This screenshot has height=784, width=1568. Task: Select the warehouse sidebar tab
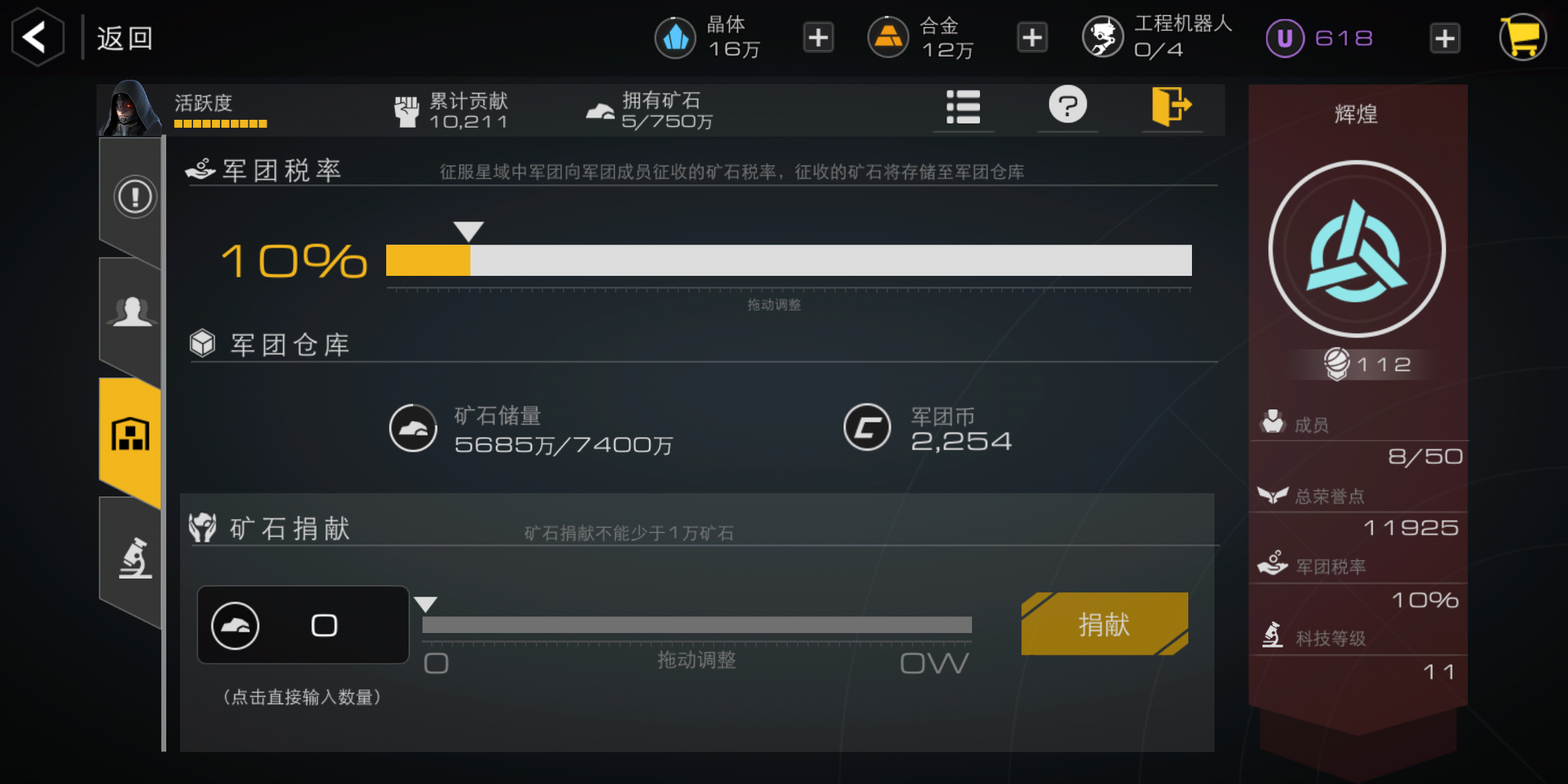pyautogui.click(x=131, y=436)
